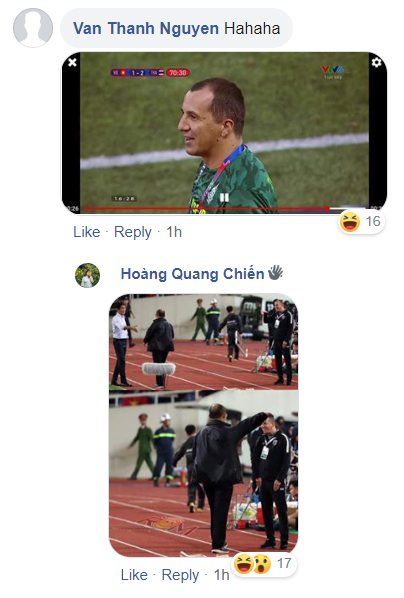The image size is (404, 598).
Task: Click Hoàng Quang Chiến's profile avatar
Action: 87,275
